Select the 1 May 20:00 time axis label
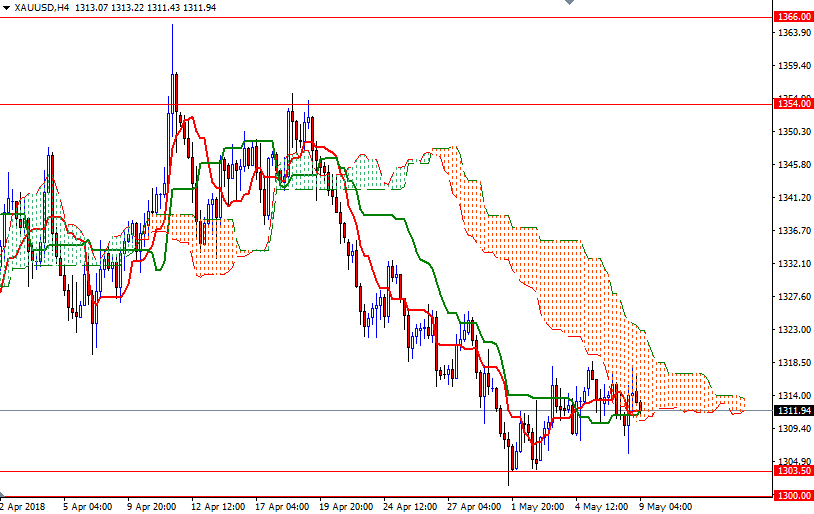The image size is (814, 514). point(537,507)
